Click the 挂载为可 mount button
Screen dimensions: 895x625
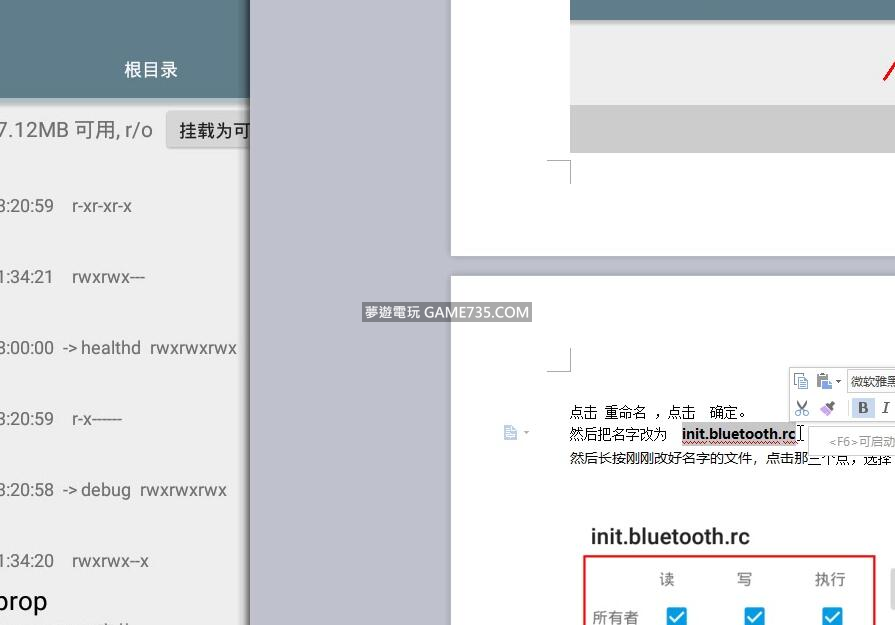coord(208,131)
